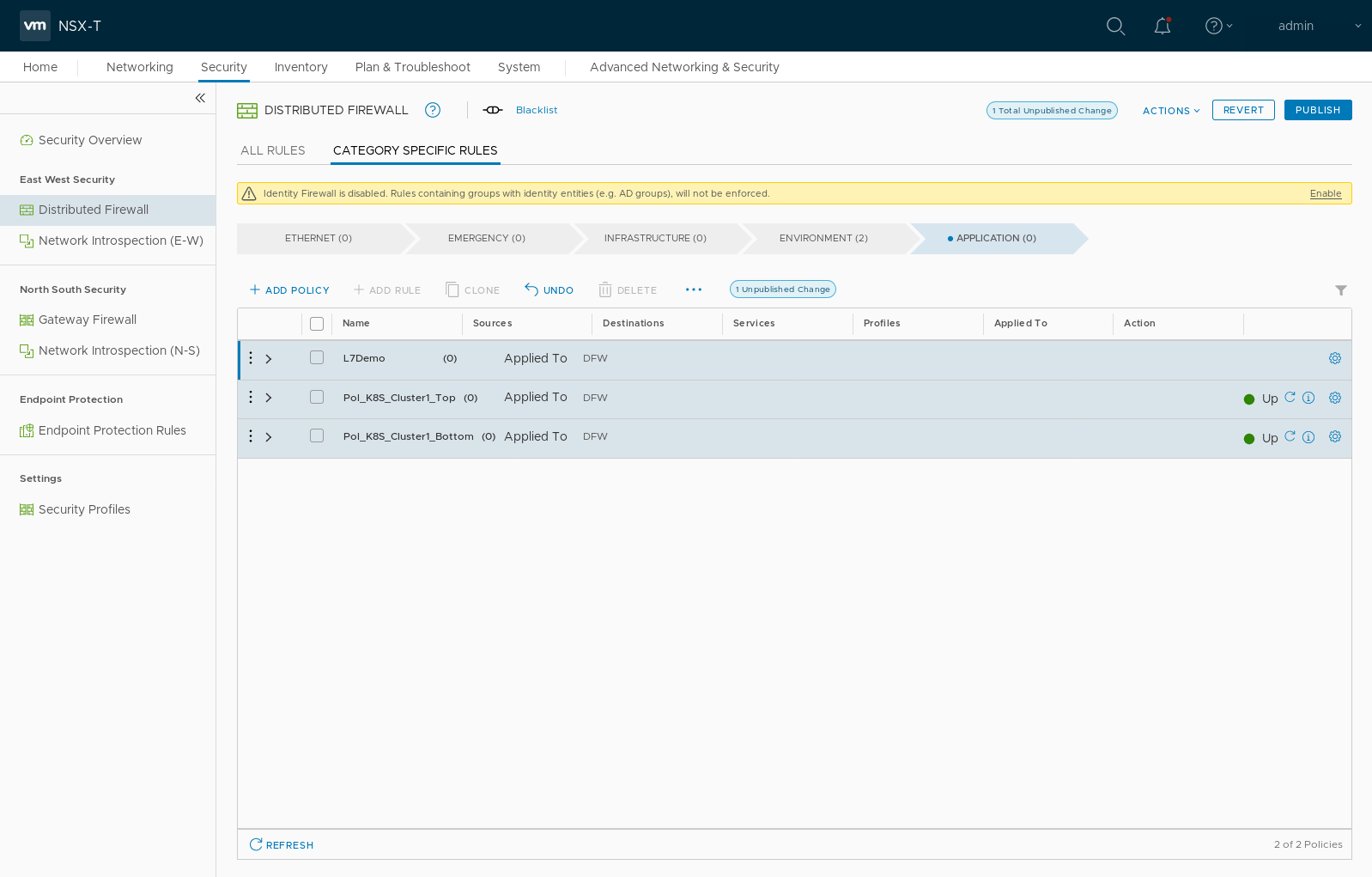Screen dimensions: 1372x877
Task: Click the UNDO button
Action: click(549, 290)
